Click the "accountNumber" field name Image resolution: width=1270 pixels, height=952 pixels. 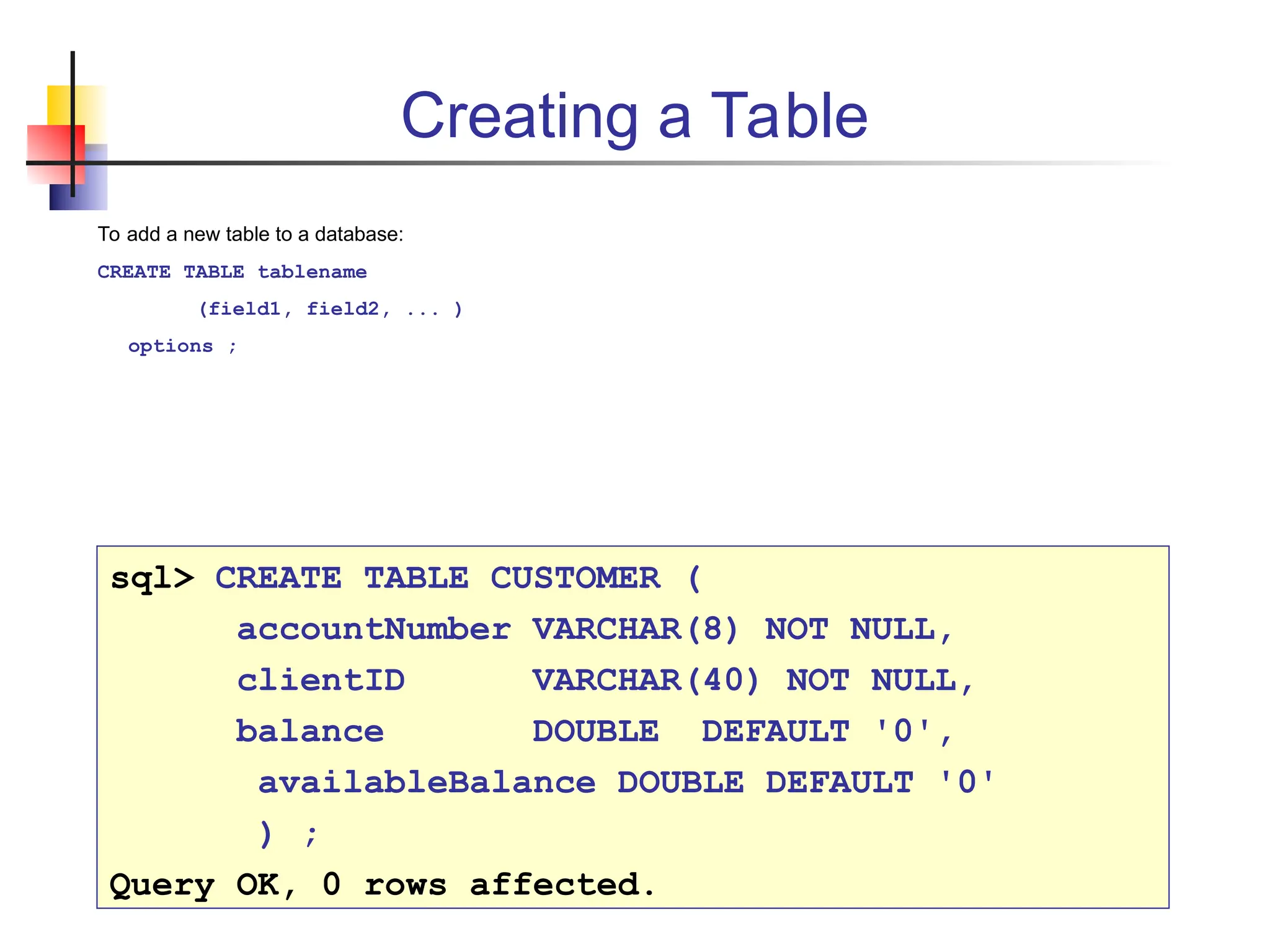pos(373,629)
